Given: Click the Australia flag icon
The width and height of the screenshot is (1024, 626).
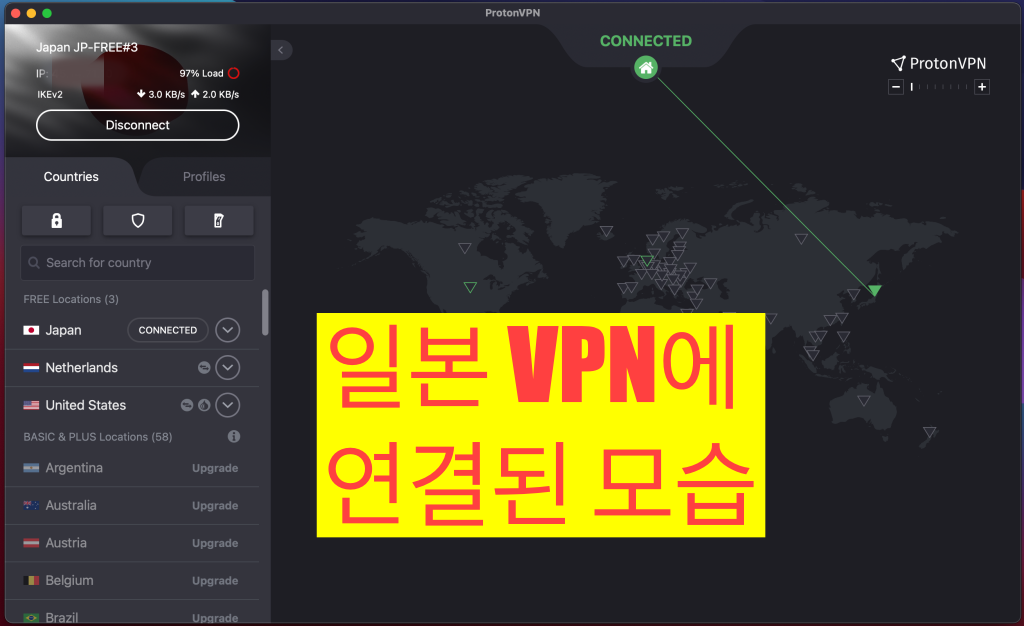Looking at the screenshot, I should click(31, 505).
